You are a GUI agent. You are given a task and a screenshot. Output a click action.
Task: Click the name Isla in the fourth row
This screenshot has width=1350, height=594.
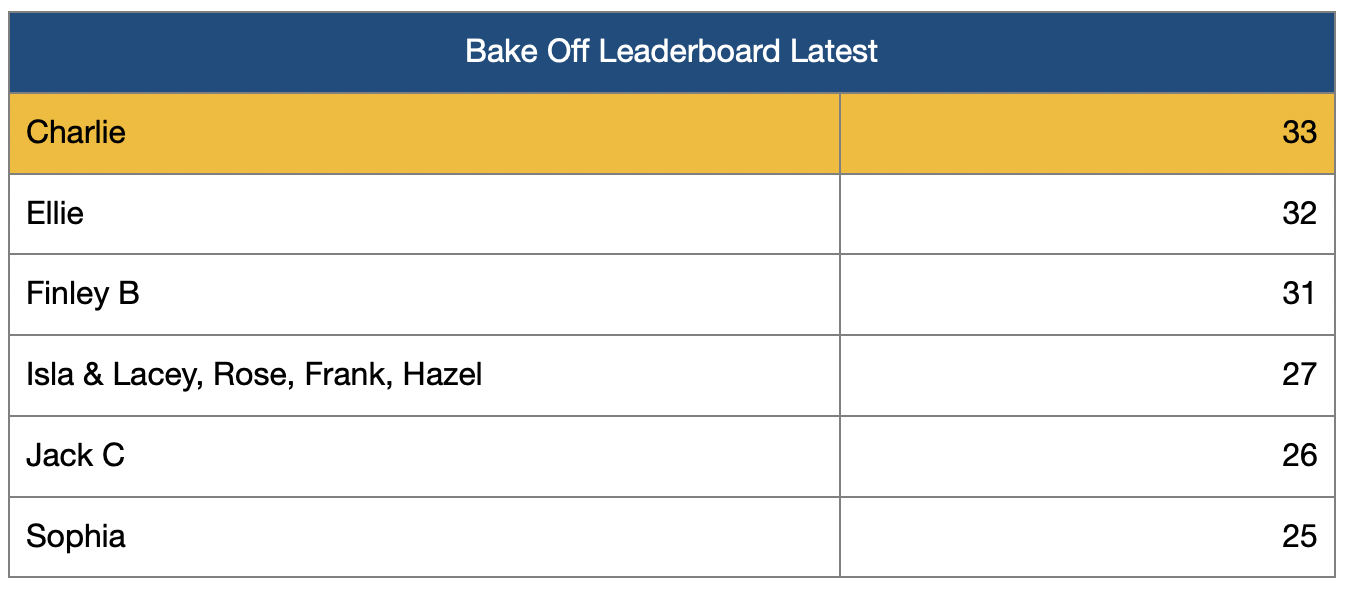(x=49, y=375)
